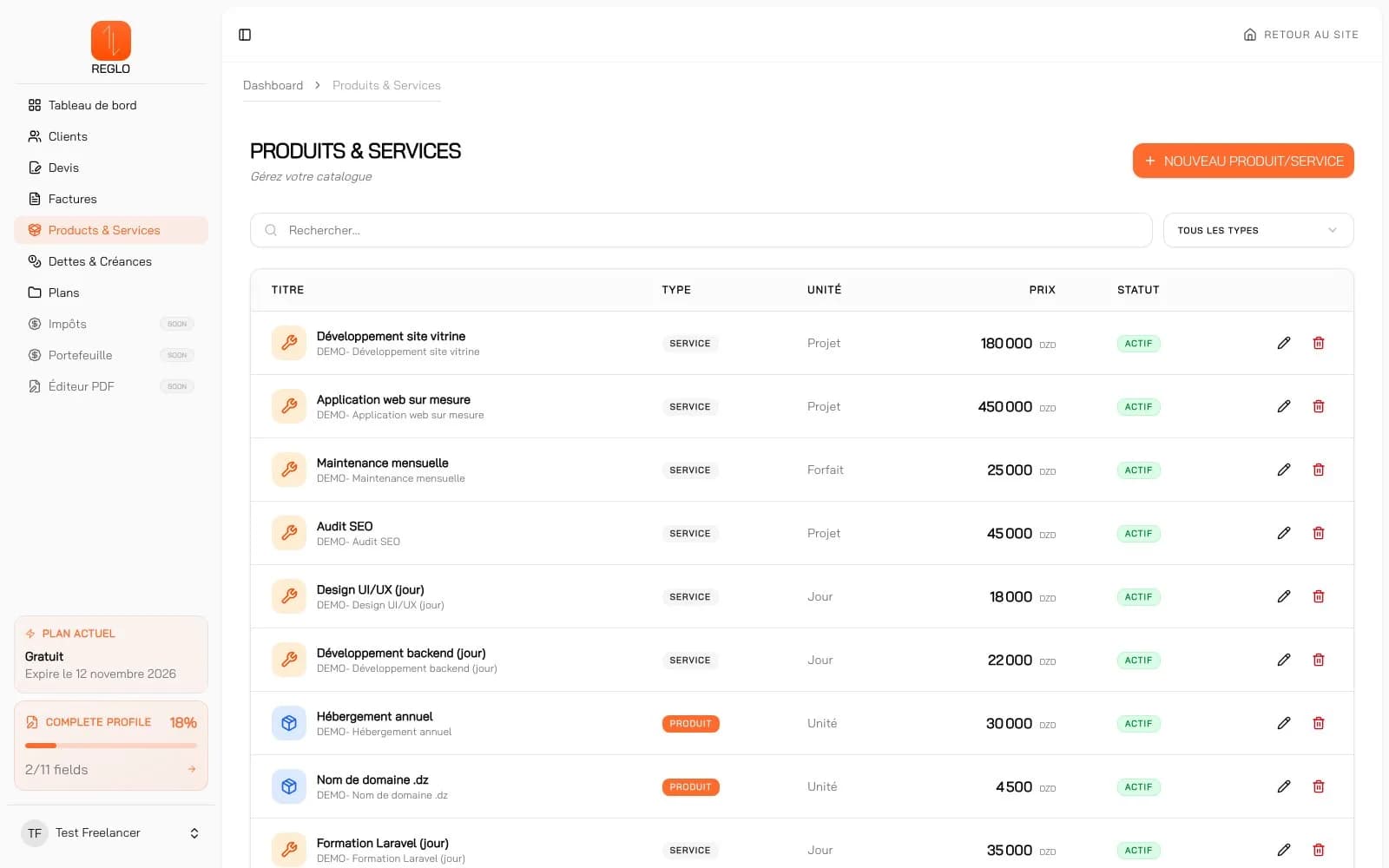Go to Dashboard breadcrumb link

(x=273, y=85)
